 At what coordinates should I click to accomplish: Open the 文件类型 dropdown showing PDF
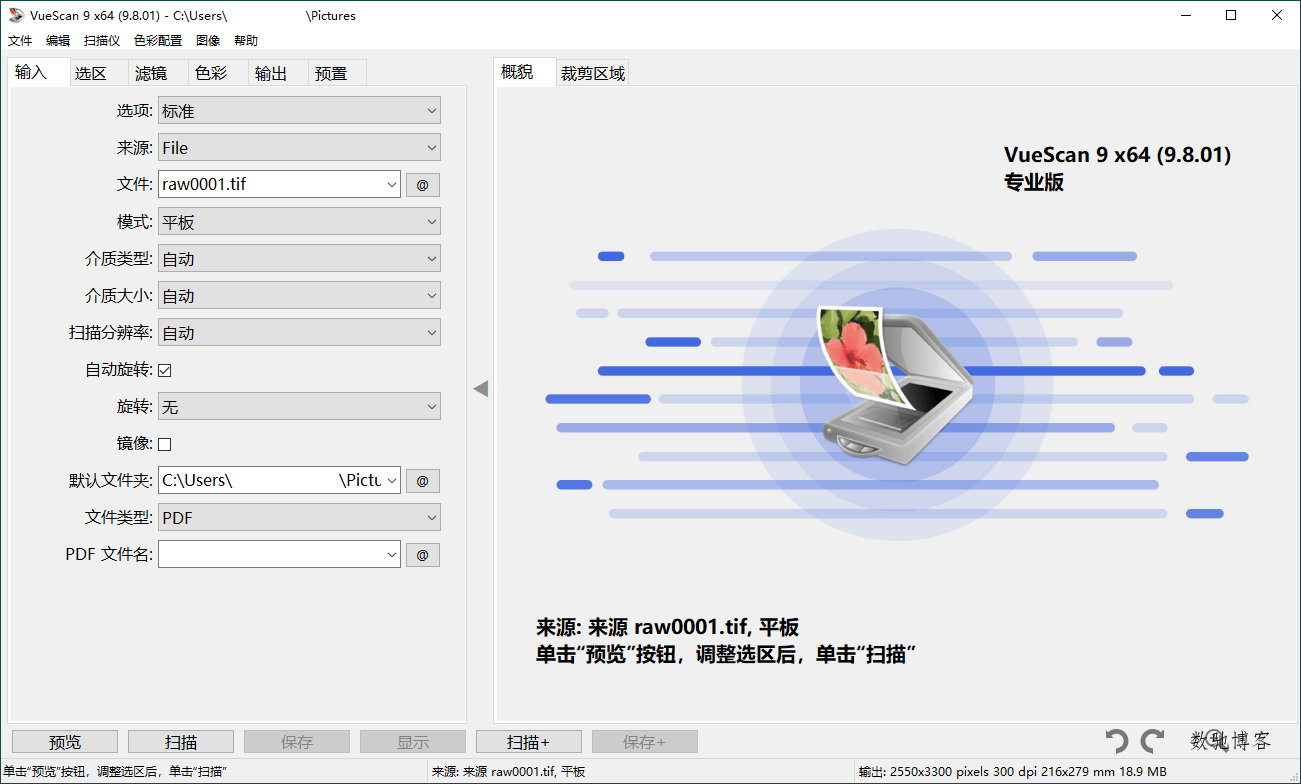[x=299, y=518]
